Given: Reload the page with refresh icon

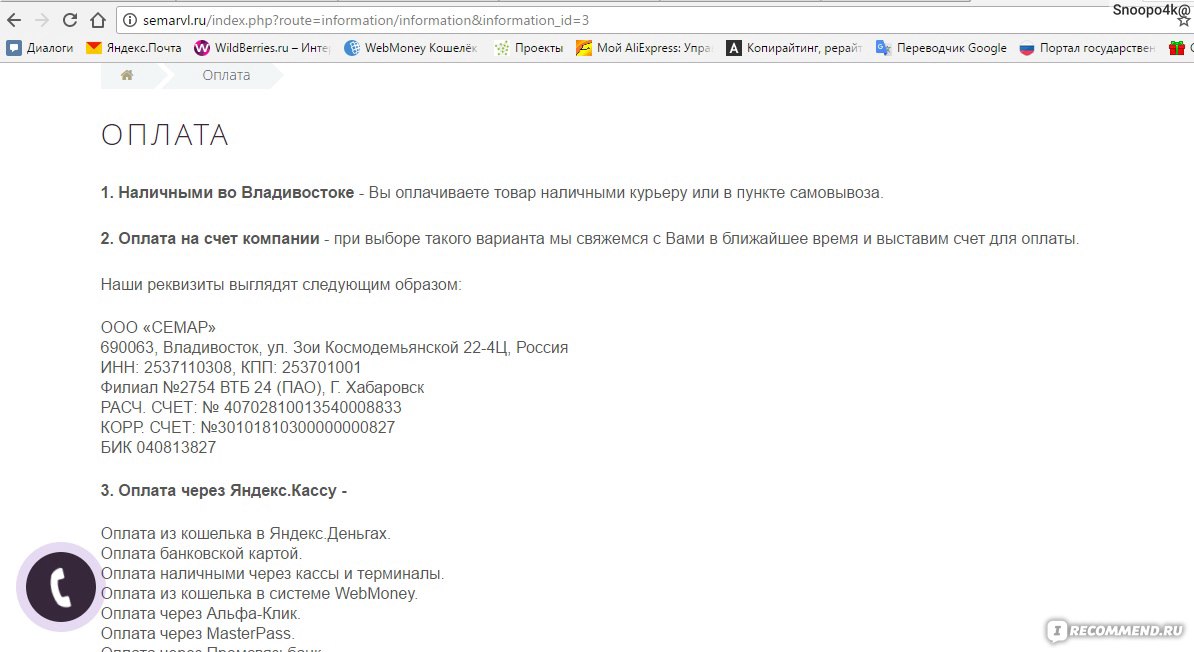Looking at the screenshot, I should [70, 20].
